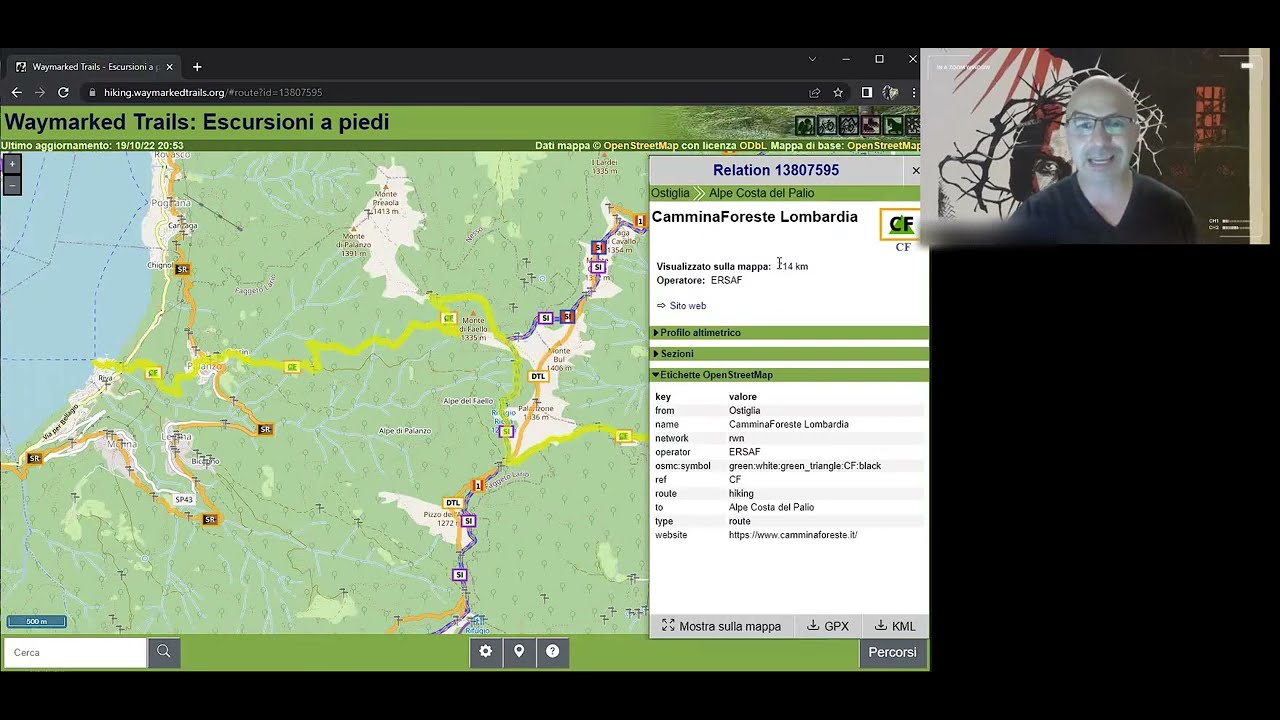The image size is (1280, 720).
Task: Open the caminaforeste.it website value link
Action: (793, 535)
